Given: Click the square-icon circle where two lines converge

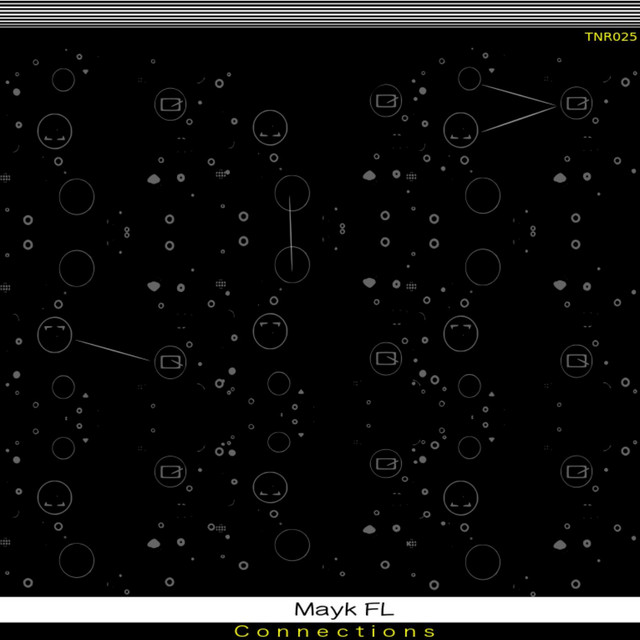Looking at the screenshot, I should (574, 102).
